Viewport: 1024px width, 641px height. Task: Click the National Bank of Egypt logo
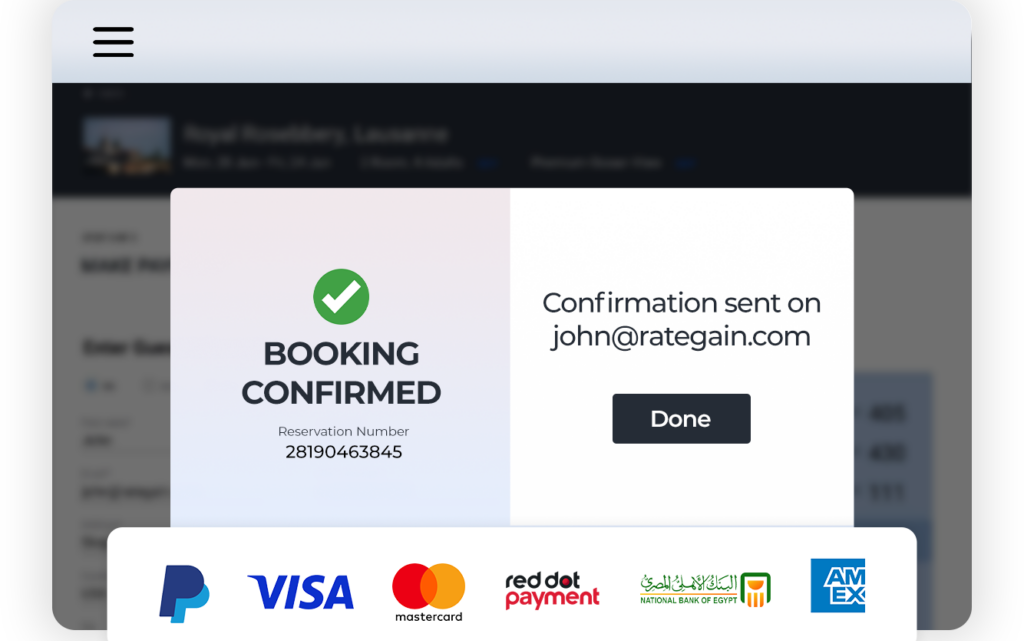point(705,588)
